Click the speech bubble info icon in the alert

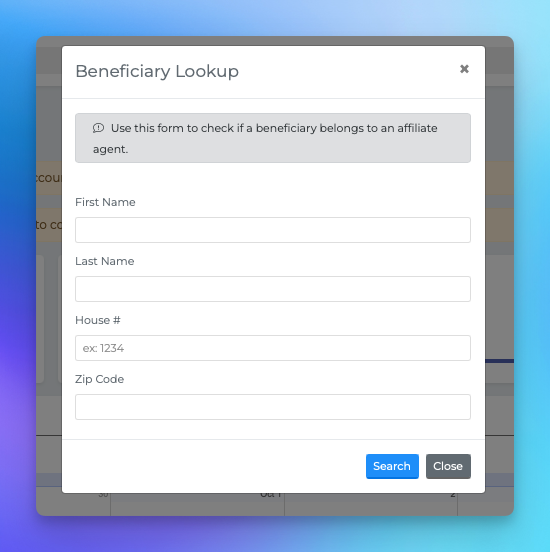[99, 128]
